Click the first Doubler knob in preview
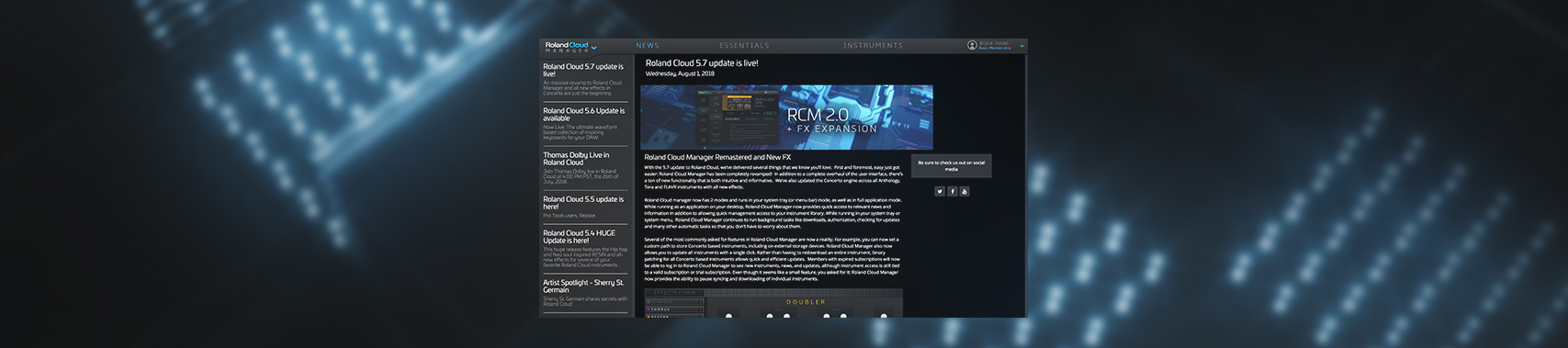 pyautogui.click(x=728, y=316)
